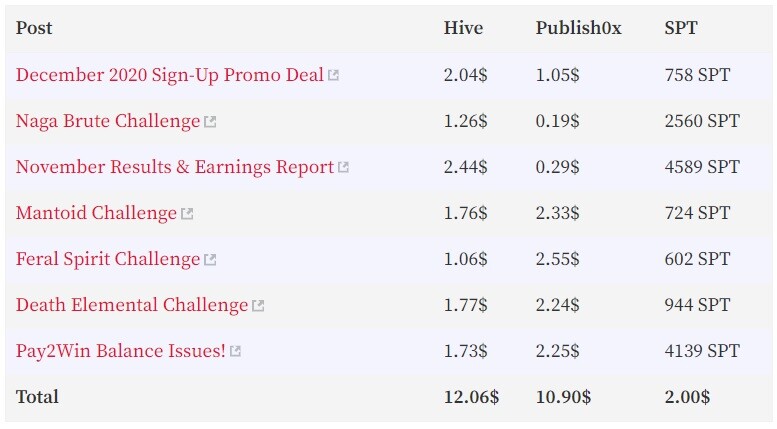Click external link icon next to Feral Spirit Challenge
This screenshot has height=429, width=777.
tap(210, 260)
